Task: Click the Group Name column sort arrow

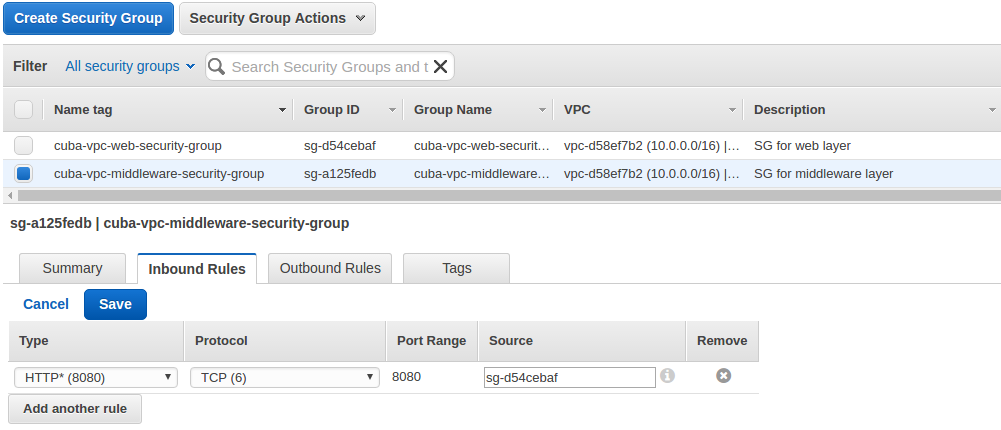Action: pos(542,110)
